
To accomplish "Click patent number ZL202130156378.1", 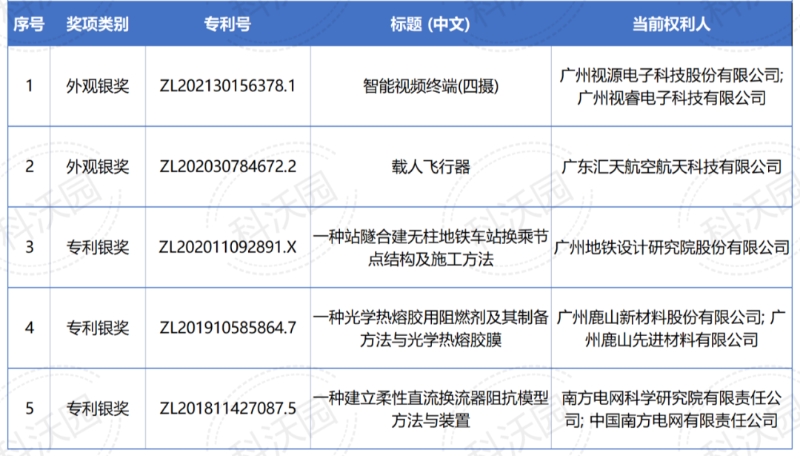I will (x=228, y=86).
